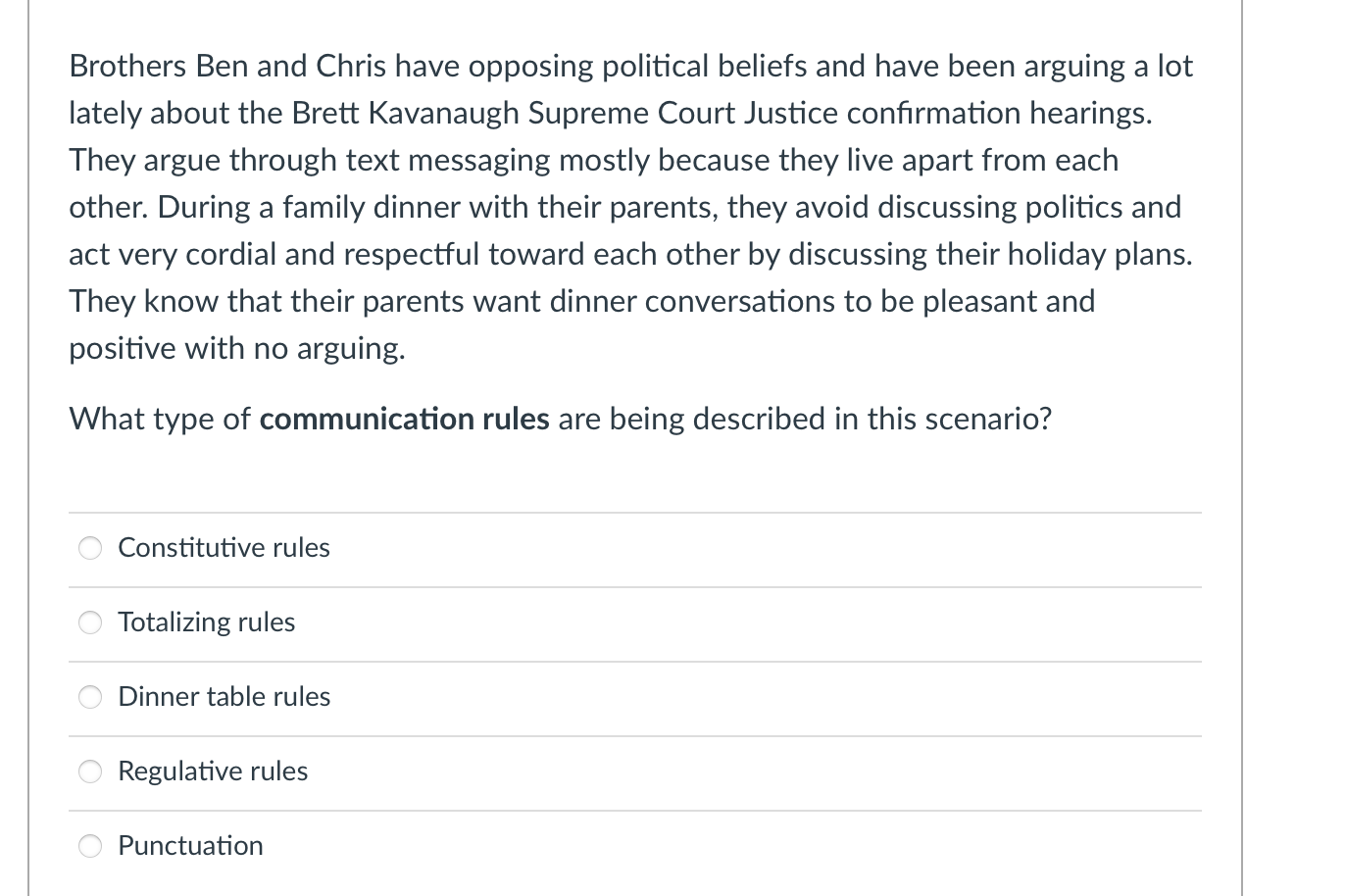The height and width of the screenshot is (896, 1345).
Task: Click the Regulative rules answer label
Action: pos(212,772)
